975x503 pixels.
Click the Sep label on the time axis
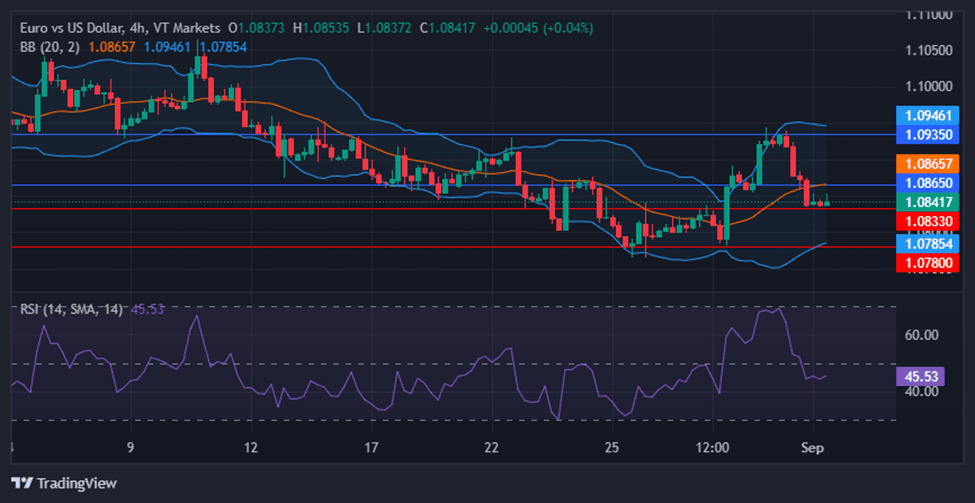812,448
